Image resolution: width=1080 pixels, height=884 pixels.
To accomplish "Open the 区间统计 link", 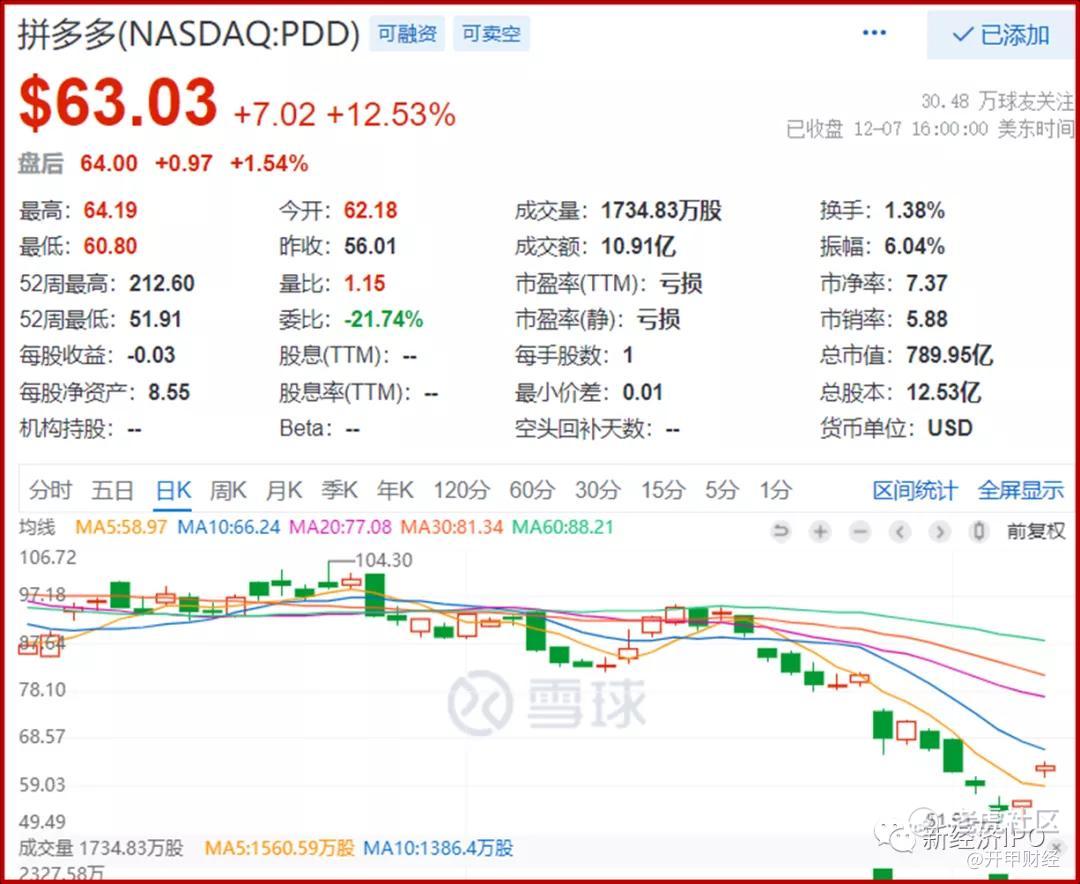I will pos(915,491).
